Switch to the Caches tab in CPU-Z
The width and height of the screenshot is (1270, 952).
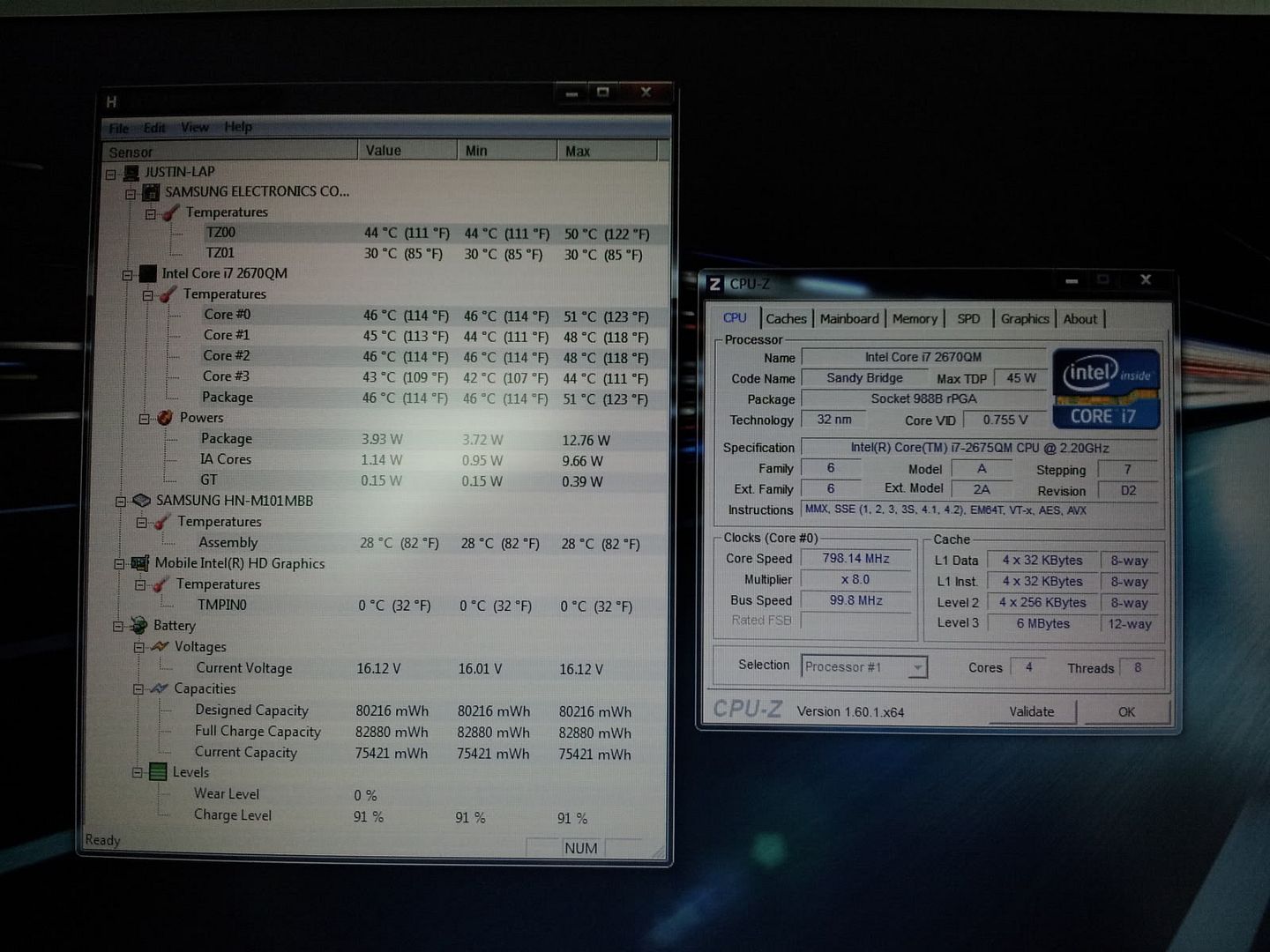[786, 319]
